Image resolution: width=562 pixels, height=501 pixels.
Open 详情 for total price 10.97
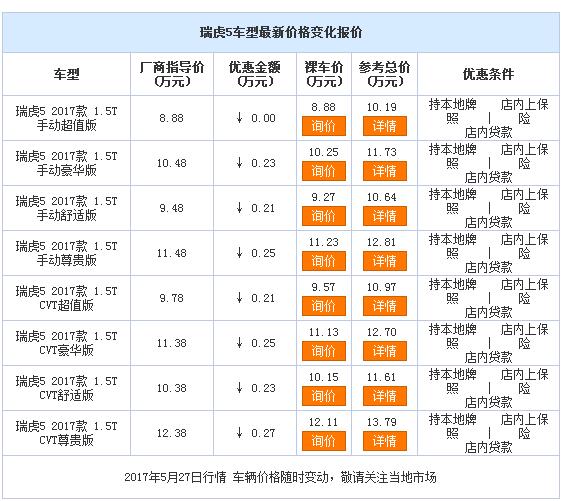click(385, 306)
